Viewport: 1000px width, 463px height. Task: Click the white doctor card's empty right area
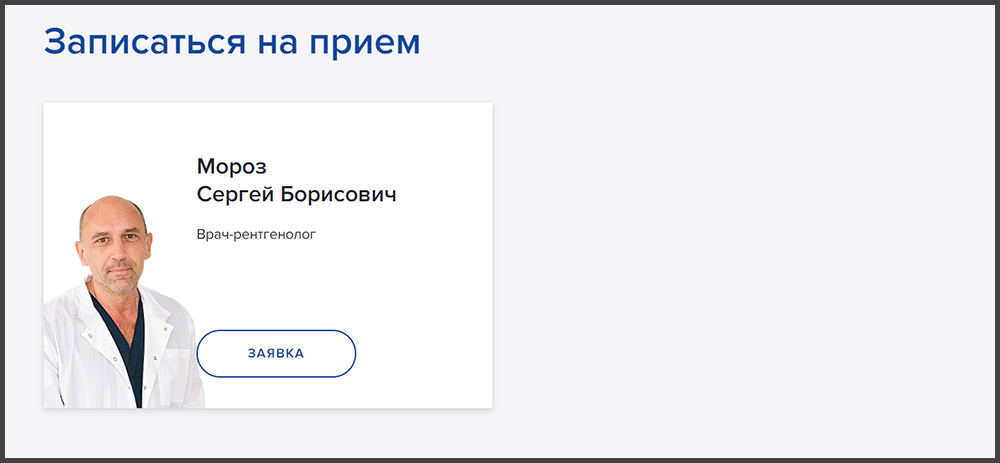point(440,287)
